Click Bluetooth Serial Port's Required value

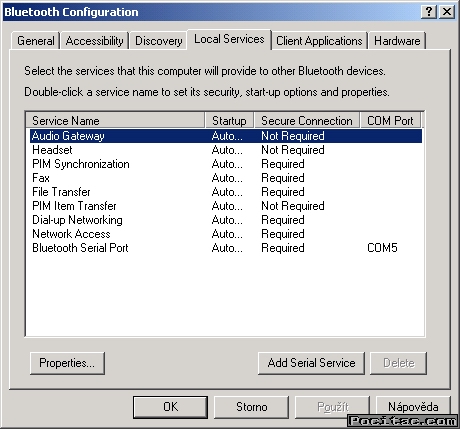[283, 248]
